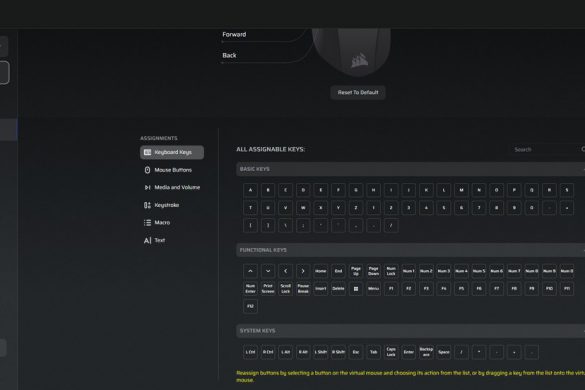Image resolution: width=585 pixels, height=390 pixels.
Task: Collapse the Functional Keys section header
Action: [x=410, y=250]
